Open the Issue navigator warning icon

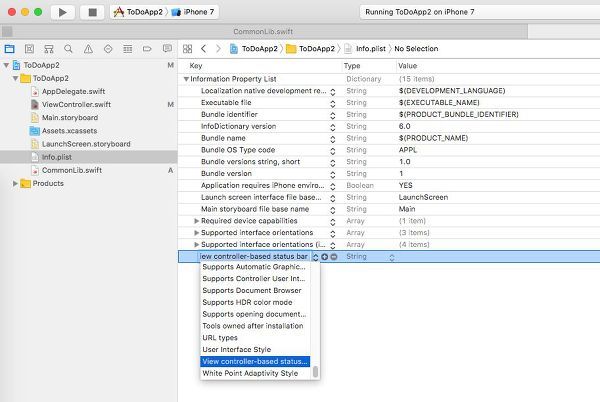[x=88, y=49]
